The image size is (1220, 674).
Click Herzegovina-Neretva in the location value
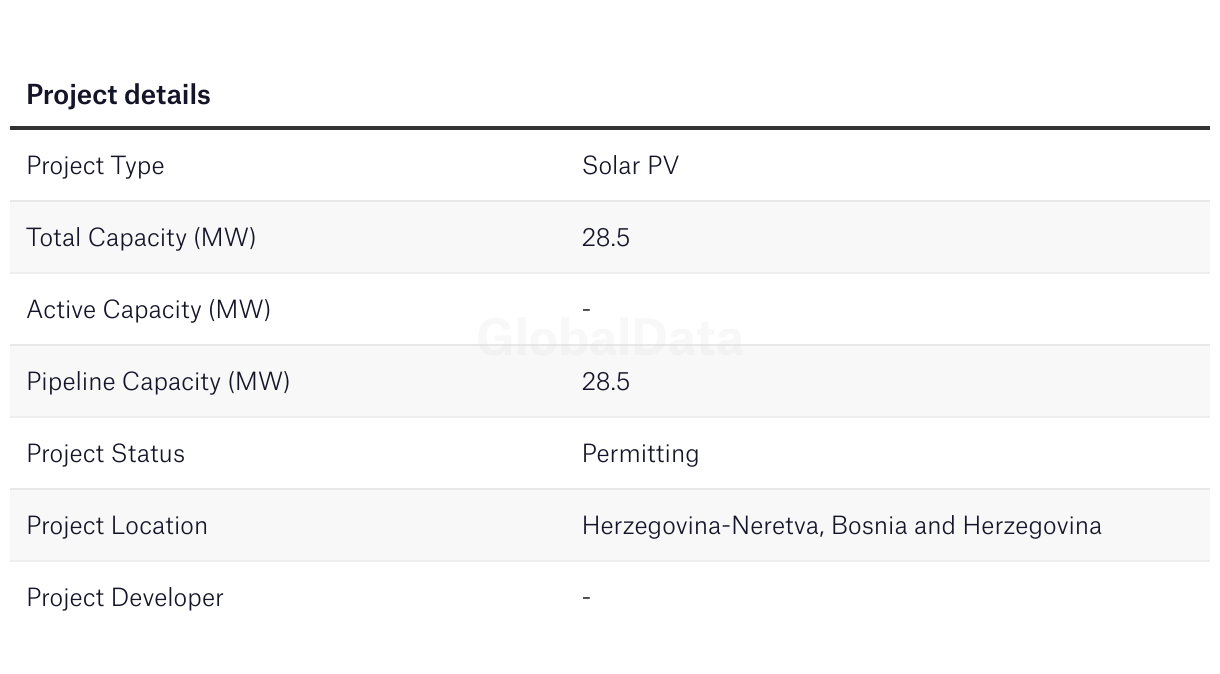click(x=701, y=526)
